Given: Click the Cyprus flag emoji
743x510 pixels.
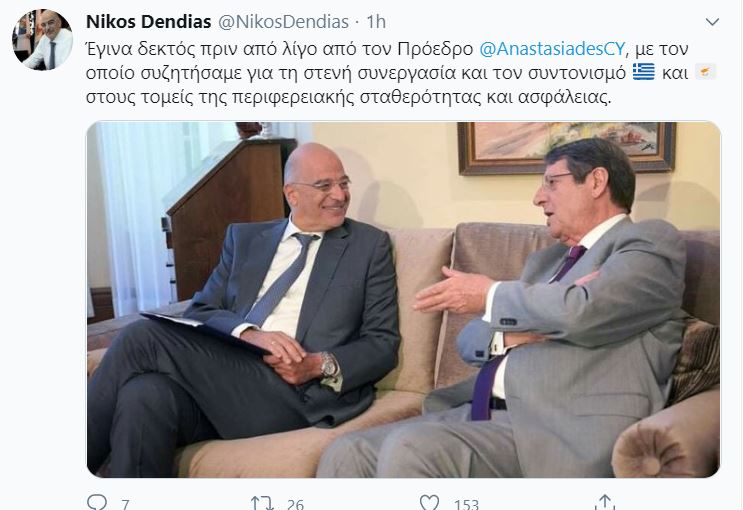Looking at the screenshot, I should tap(706, 72).
